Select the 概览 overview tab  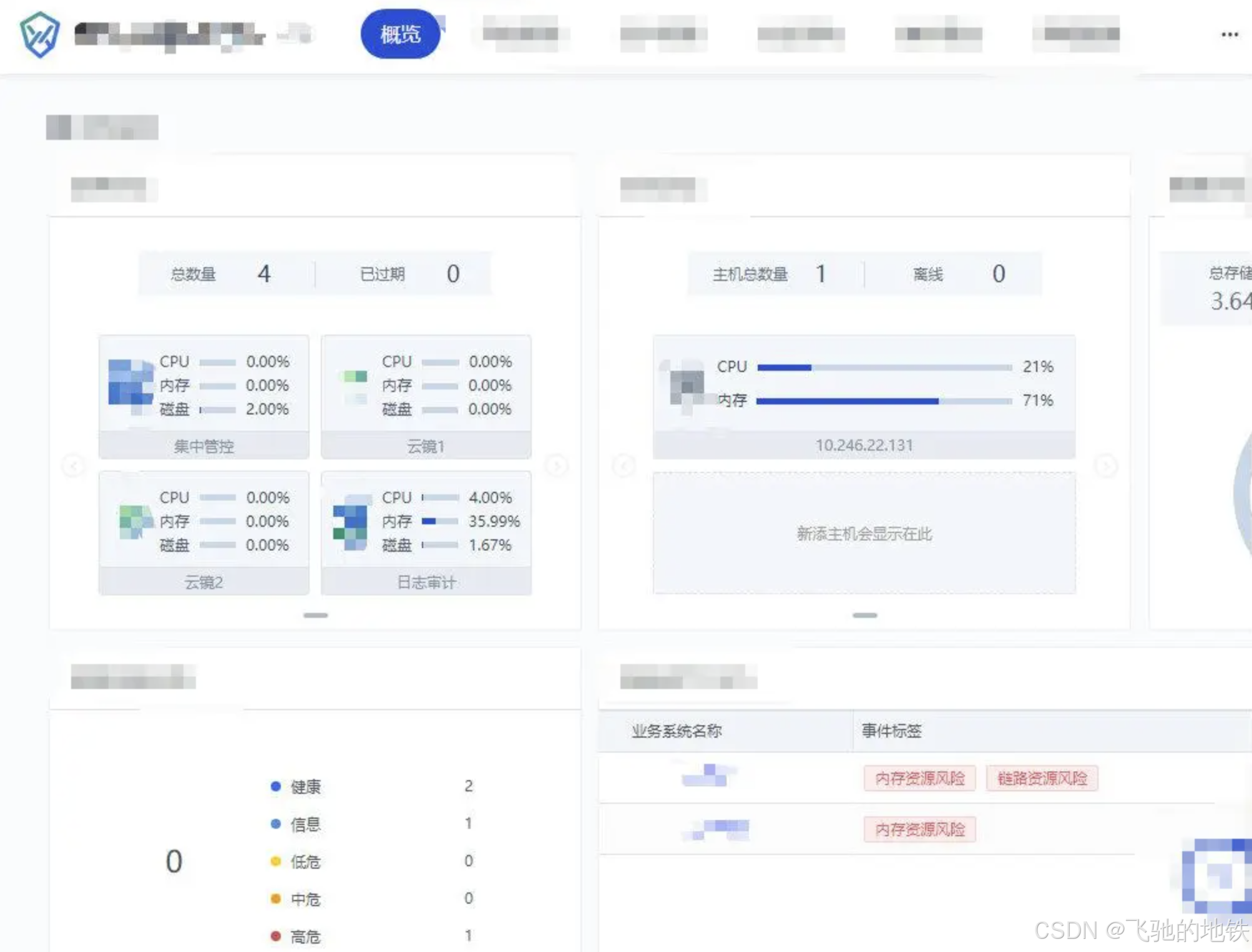(x=400, y=34)
